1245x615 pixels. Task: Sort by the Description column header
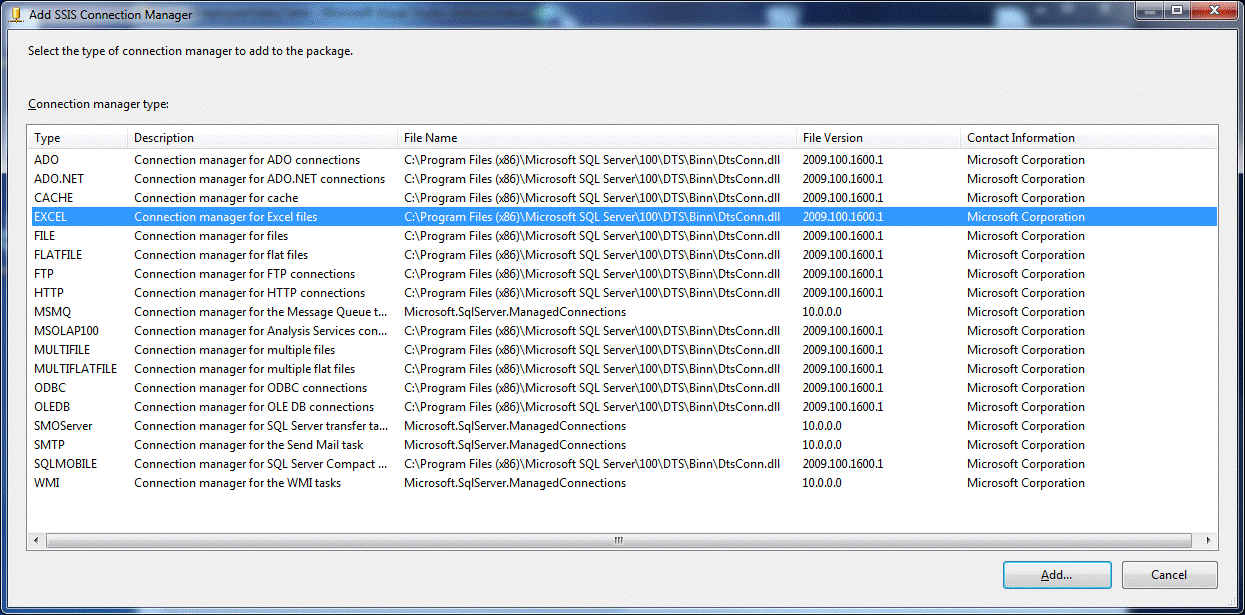tap(263, 138)
